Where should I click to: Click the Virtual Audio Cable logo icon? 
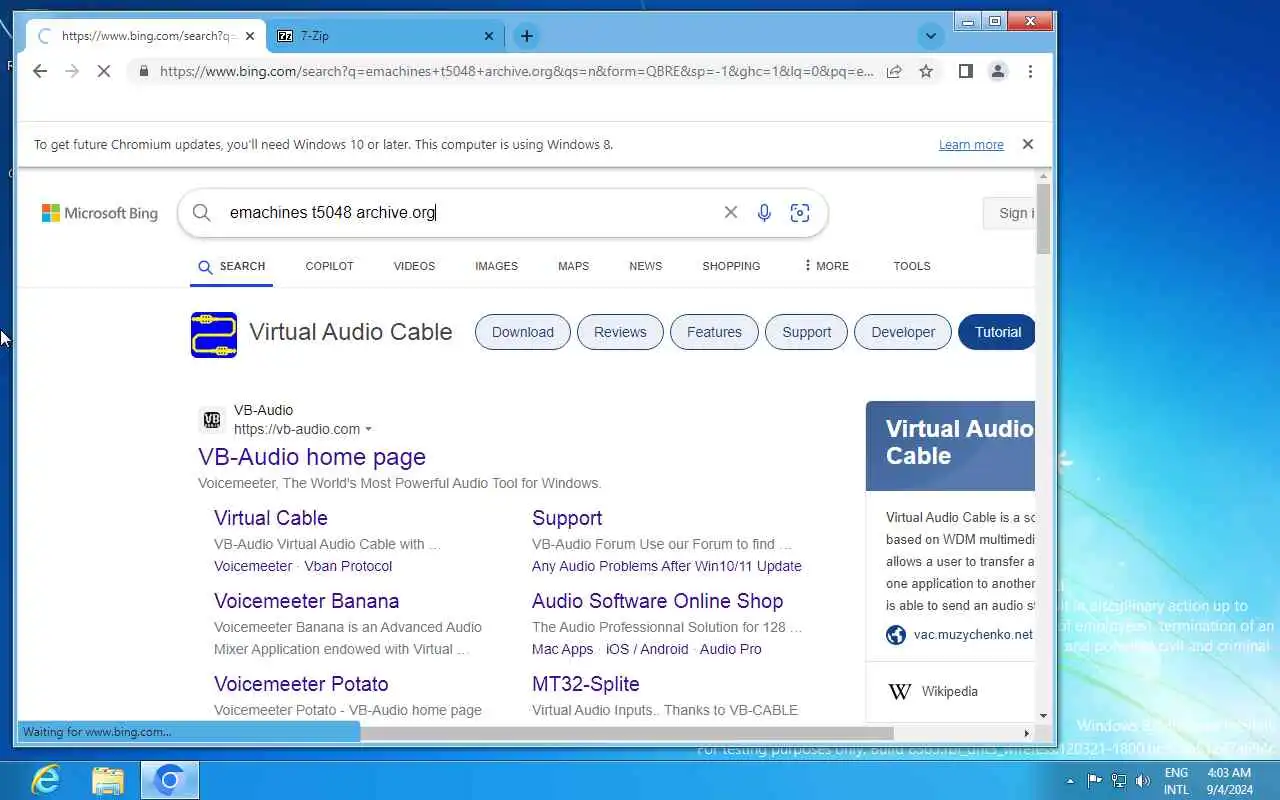coord(214,334)
